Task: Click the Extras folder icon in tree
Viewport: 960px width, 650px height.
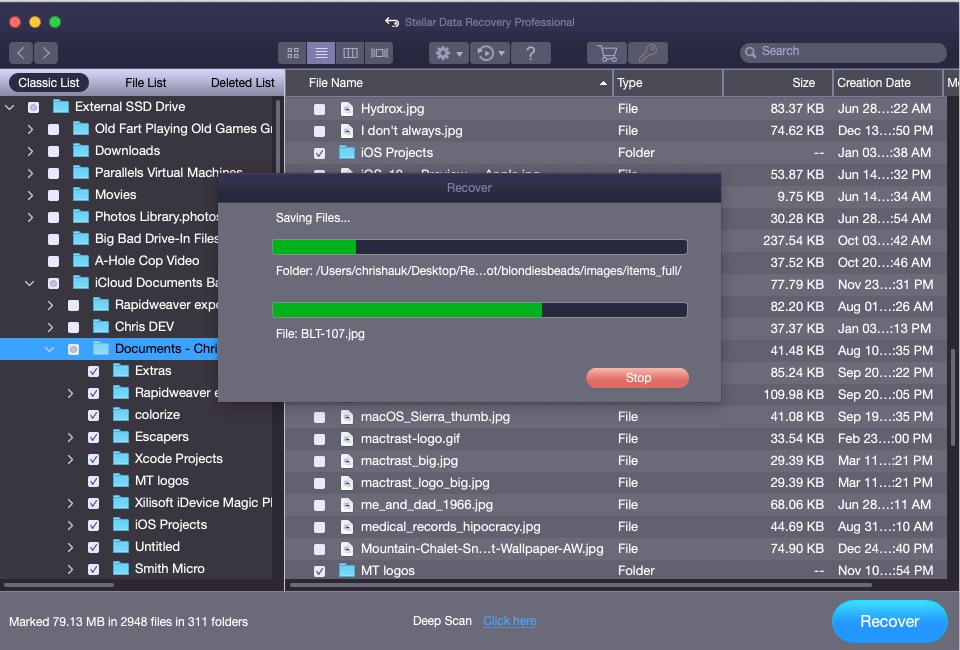Action: coord(121,370)
